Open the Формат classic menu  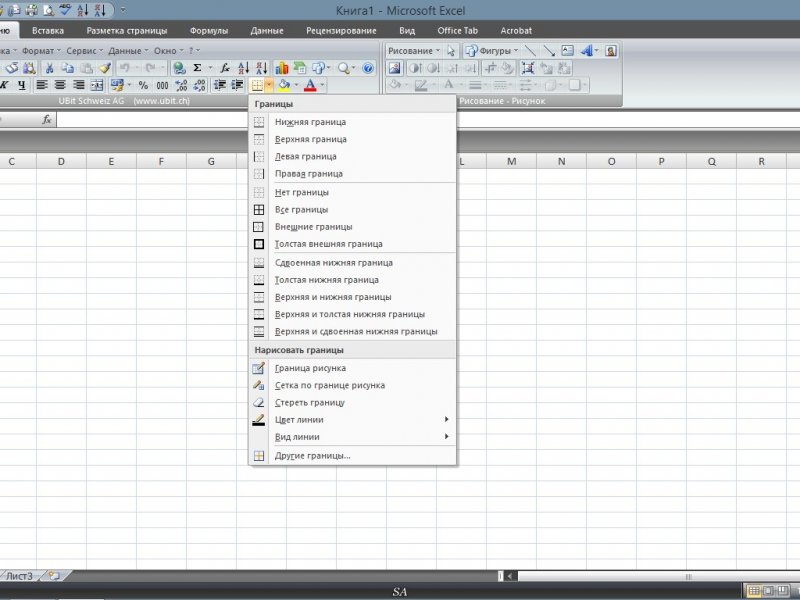(x=41, y=51)
